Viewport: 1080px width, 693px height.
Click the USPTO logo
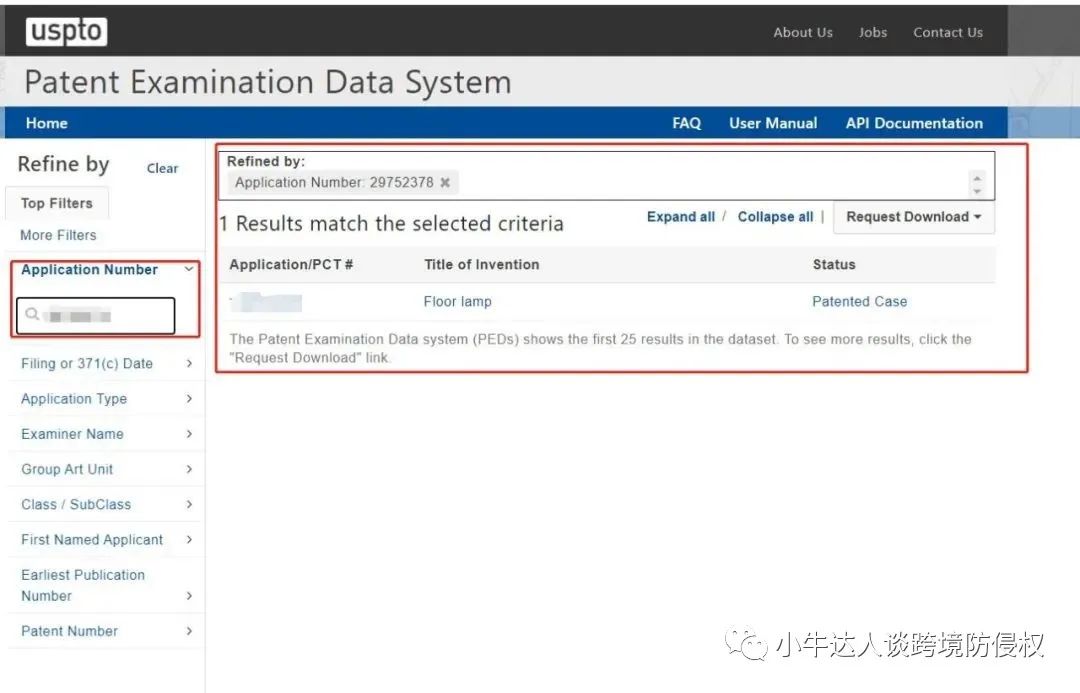click(x=66, y=32)
